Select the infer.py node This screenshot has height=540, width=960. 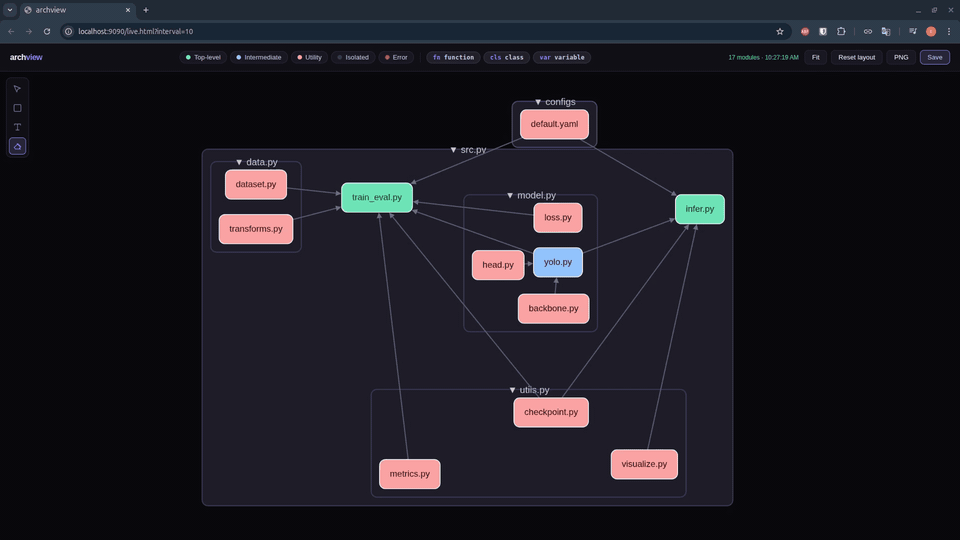(x=700, y=209)
